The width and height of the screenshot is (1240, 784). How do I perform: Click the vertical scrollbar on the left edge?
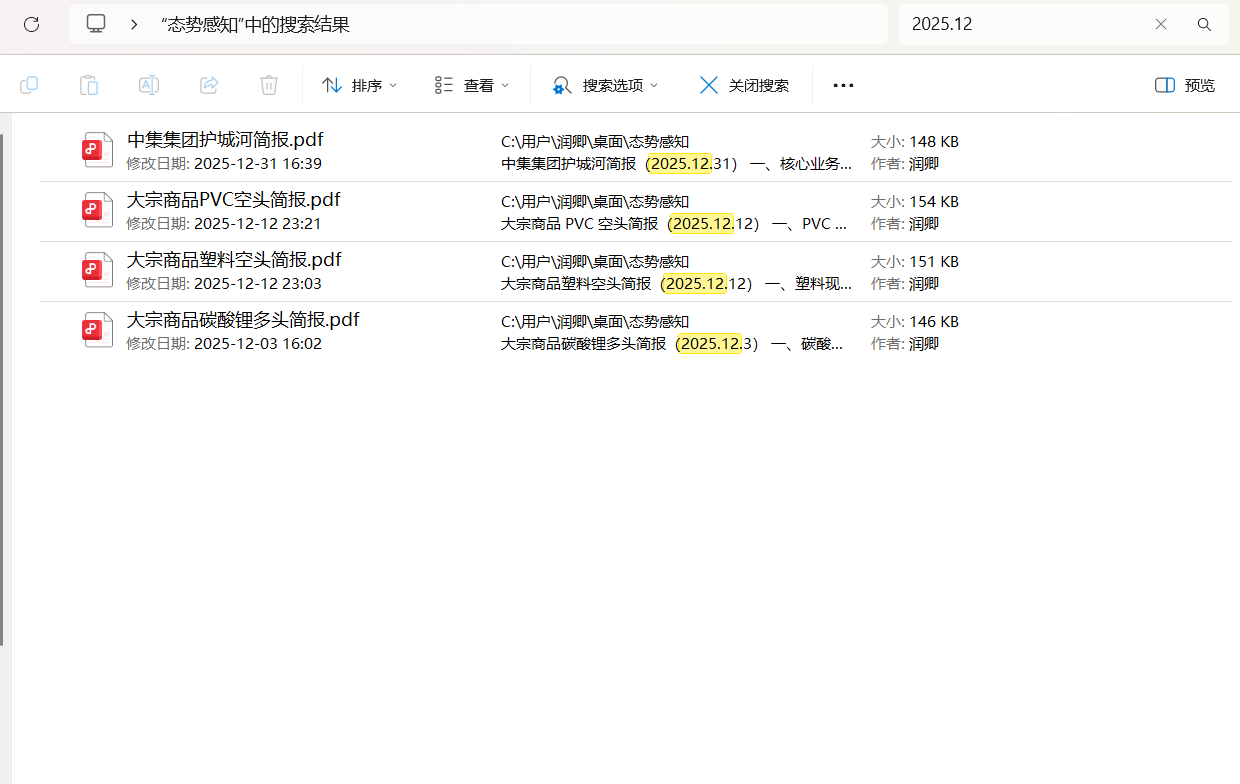[x=2, y=390]
